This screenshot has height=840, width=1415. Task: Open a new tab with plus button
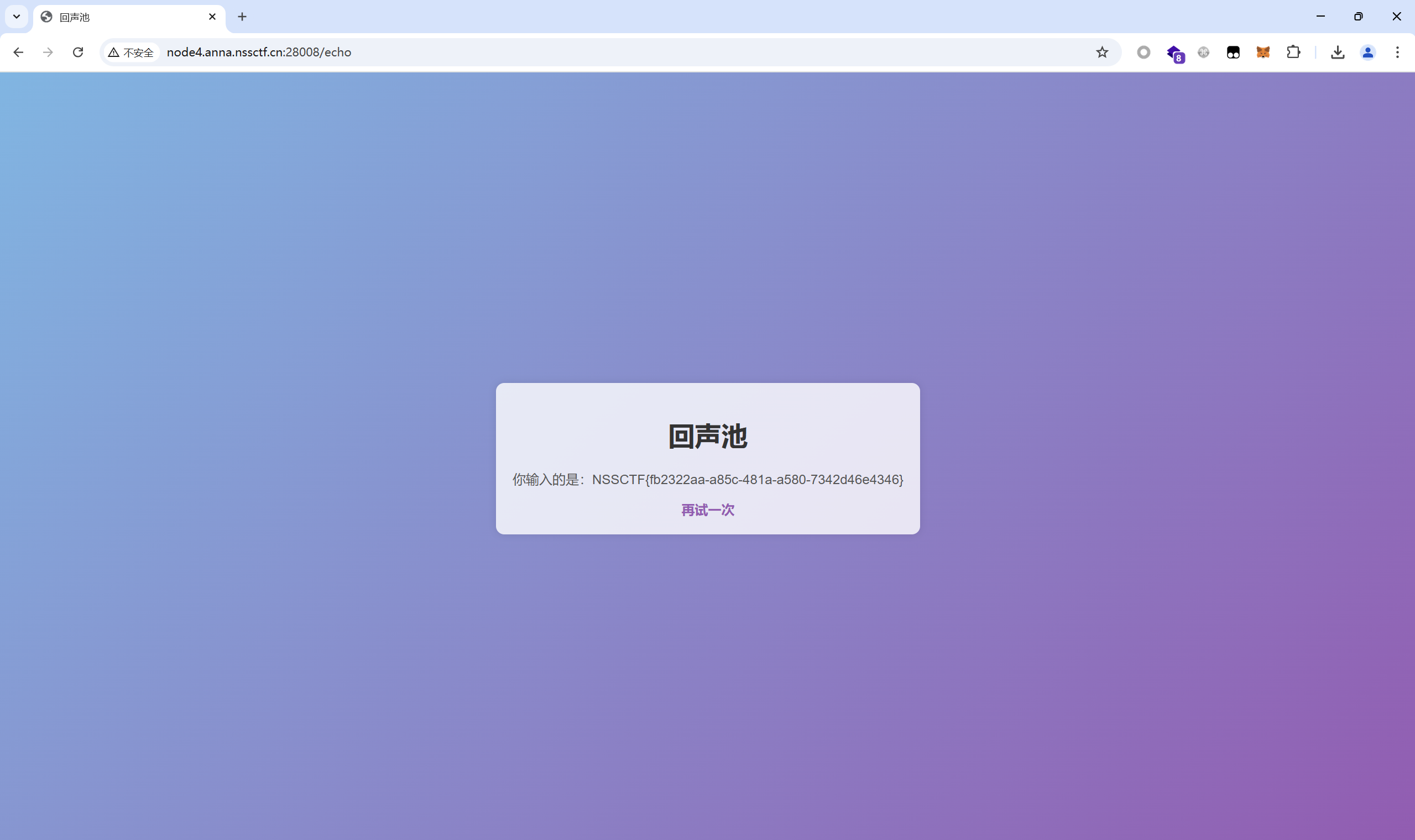242,17
